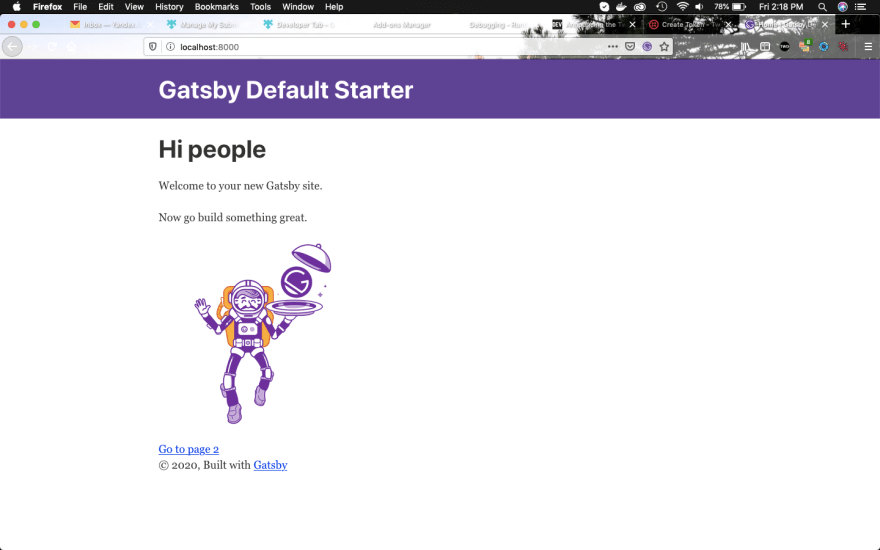Viewport: 880px width, 550px height.
Task: Click the Hi people heading
Action: [x=212, y=149]
